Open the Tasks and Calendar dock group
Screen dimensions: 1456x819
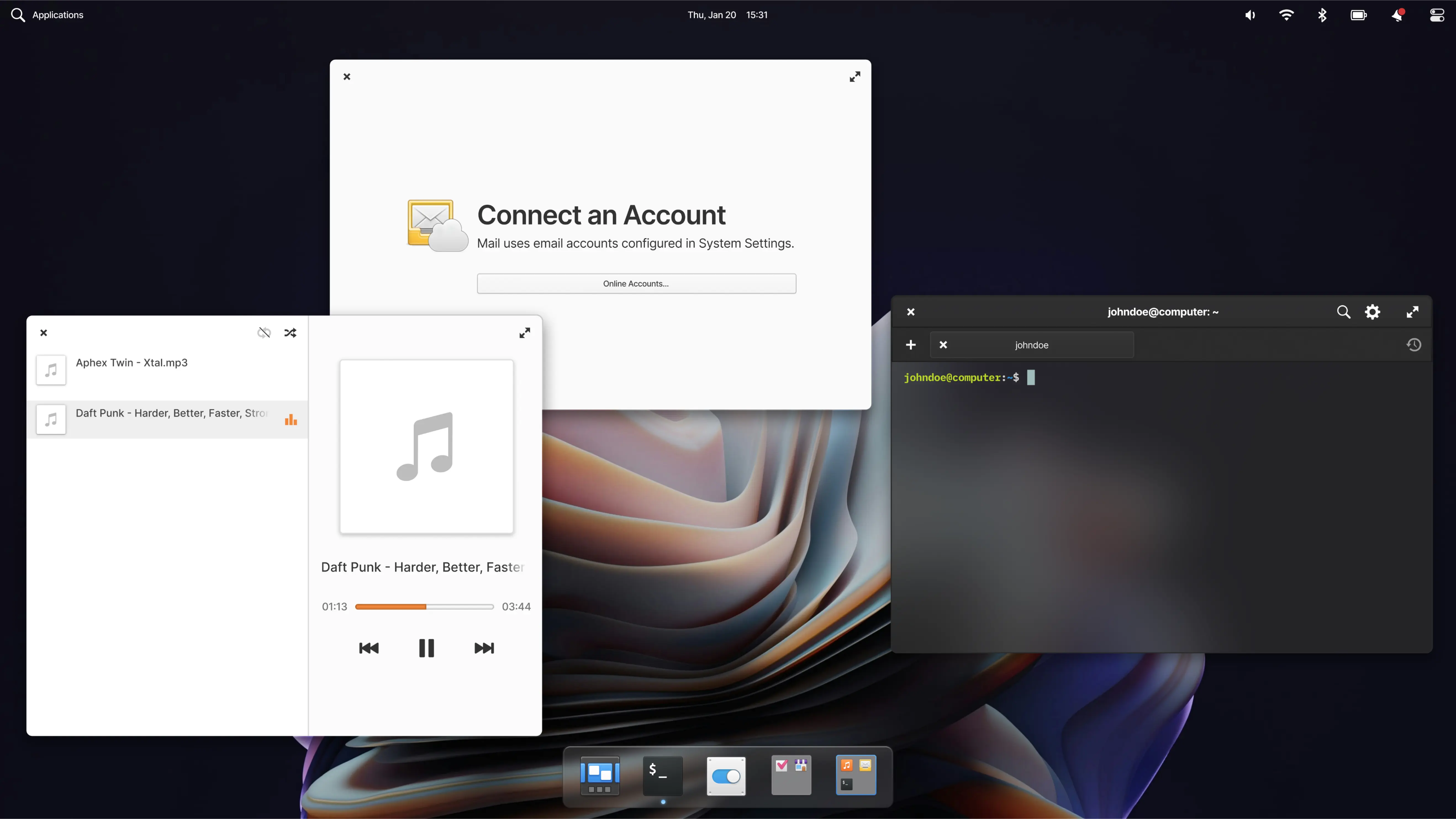pyautogui.click(x=791, y=775)
